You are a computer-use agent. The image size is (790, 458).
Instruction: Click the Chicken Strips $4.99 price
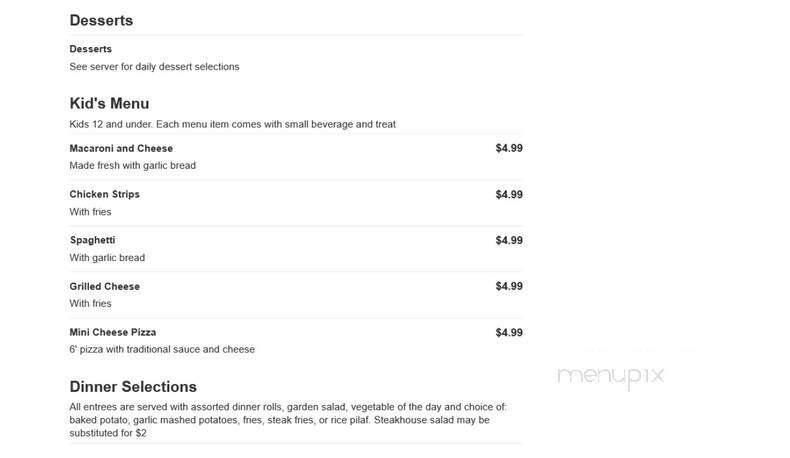pos(509,194)
